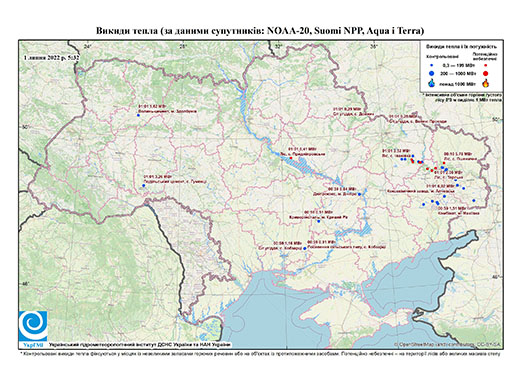
Task: Click the Humentsi cement label text
Action: [175, 179]
